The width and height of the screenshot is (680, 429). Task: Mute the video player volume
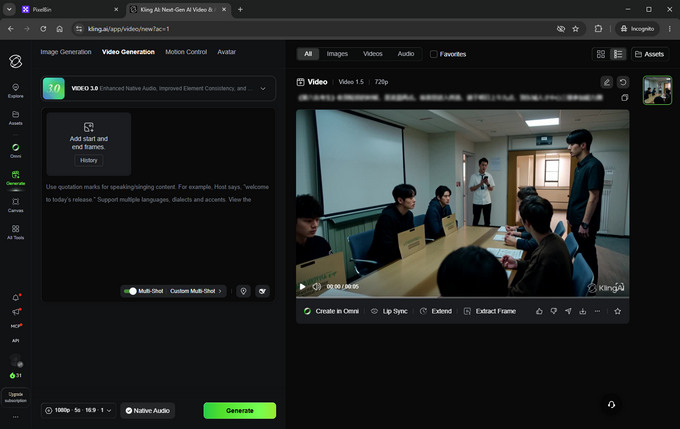pyautogui.click(x=317, y=286)
